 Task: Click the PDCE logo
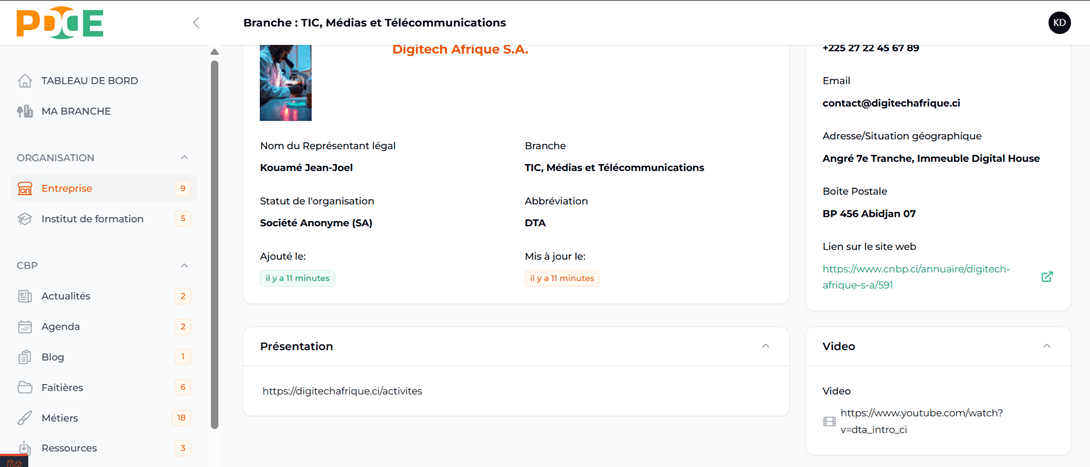click(60, 22)
